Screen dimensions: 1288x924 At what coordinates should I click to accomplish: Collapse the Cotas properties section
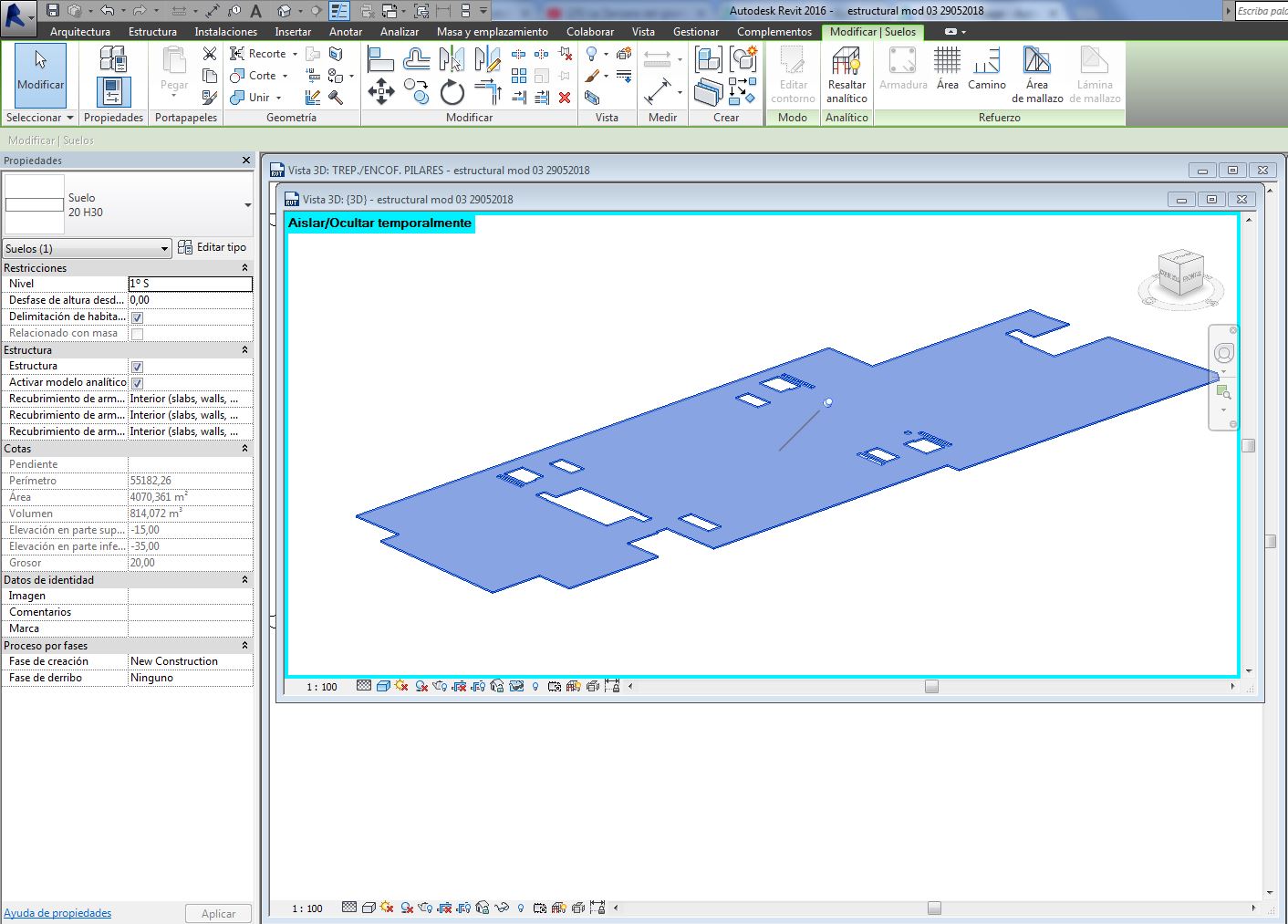click(244, 448)
